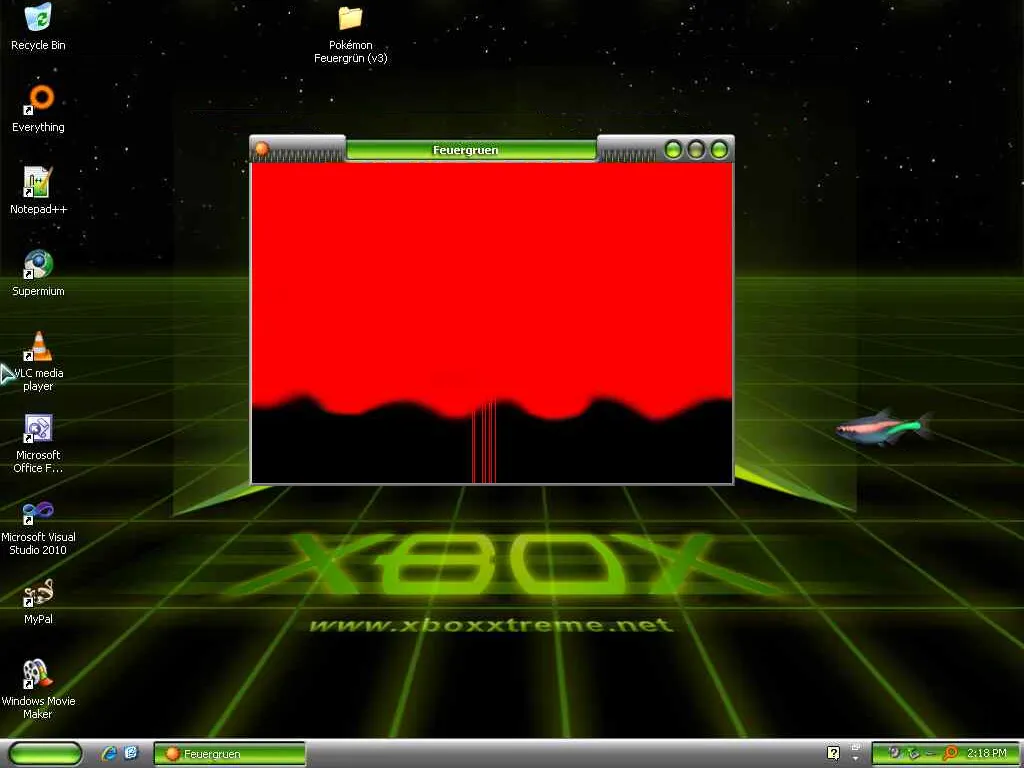Click the Feuergruen taskbar button
The width and height of the screenshot is (1024, 768).
229,754
